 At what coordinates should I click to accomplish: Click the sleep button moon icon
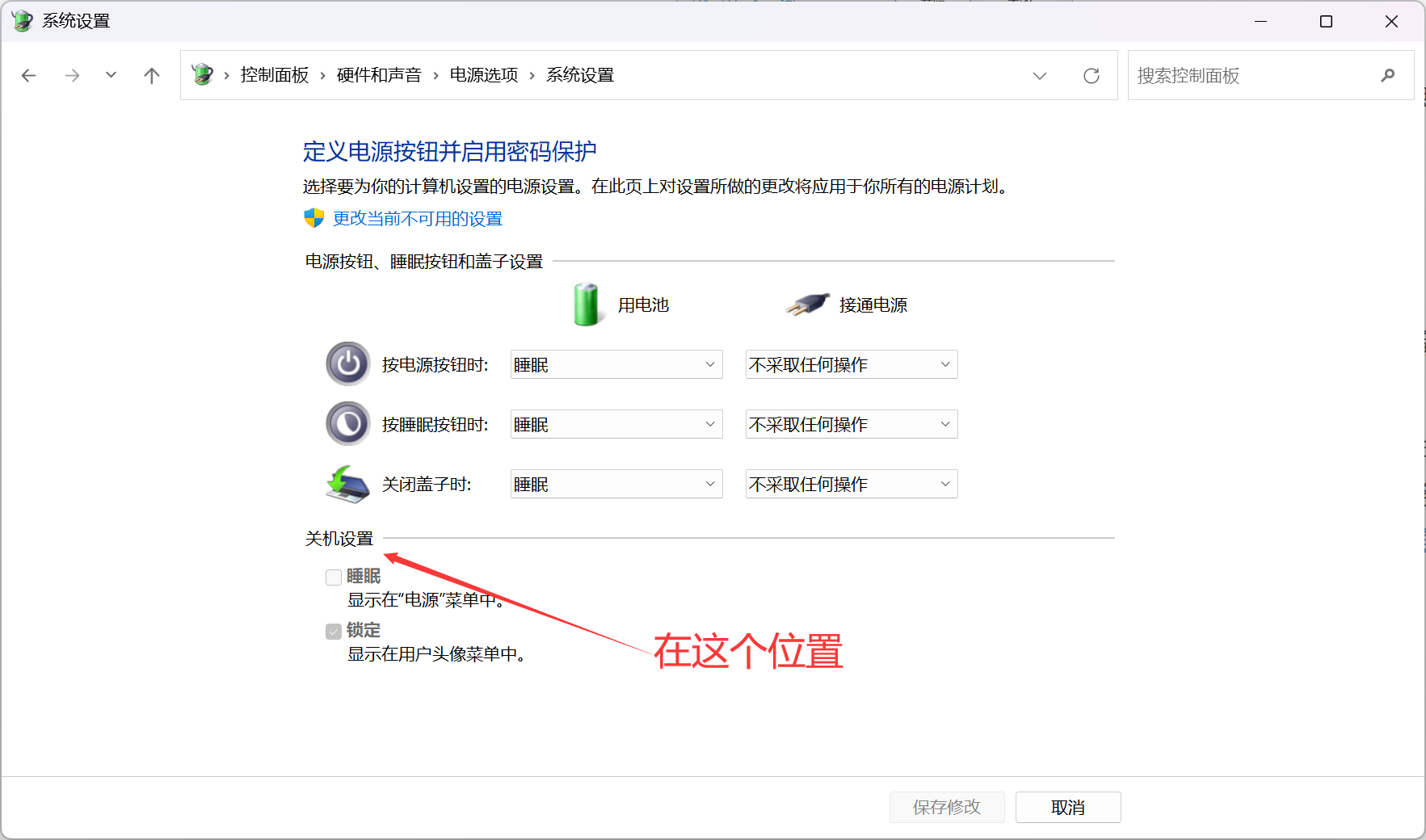(x=348, y=424)
